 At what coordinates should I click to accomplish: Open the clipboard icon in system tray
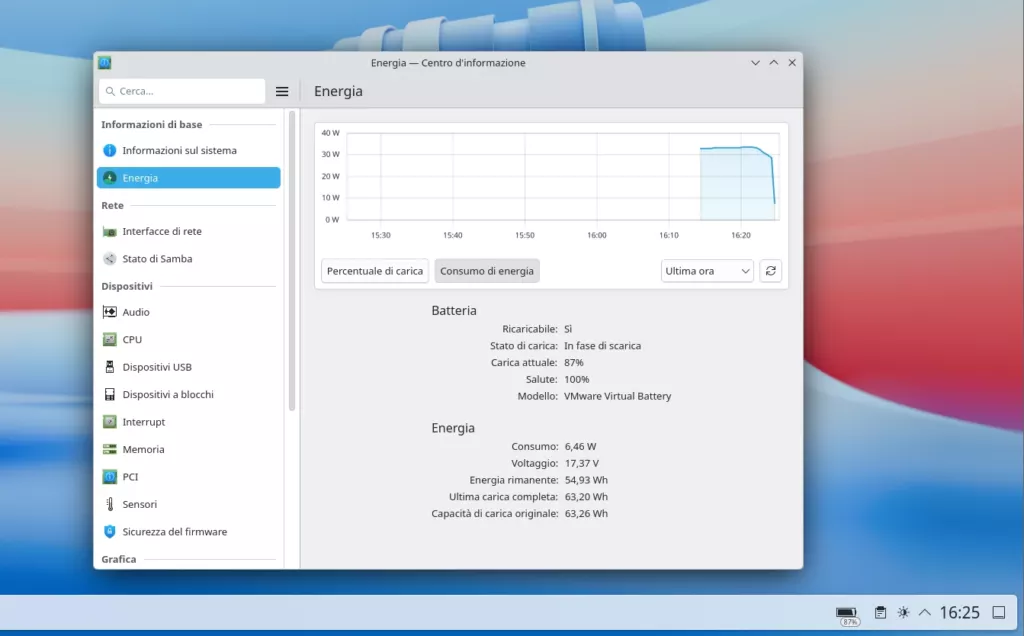point(880,612)
